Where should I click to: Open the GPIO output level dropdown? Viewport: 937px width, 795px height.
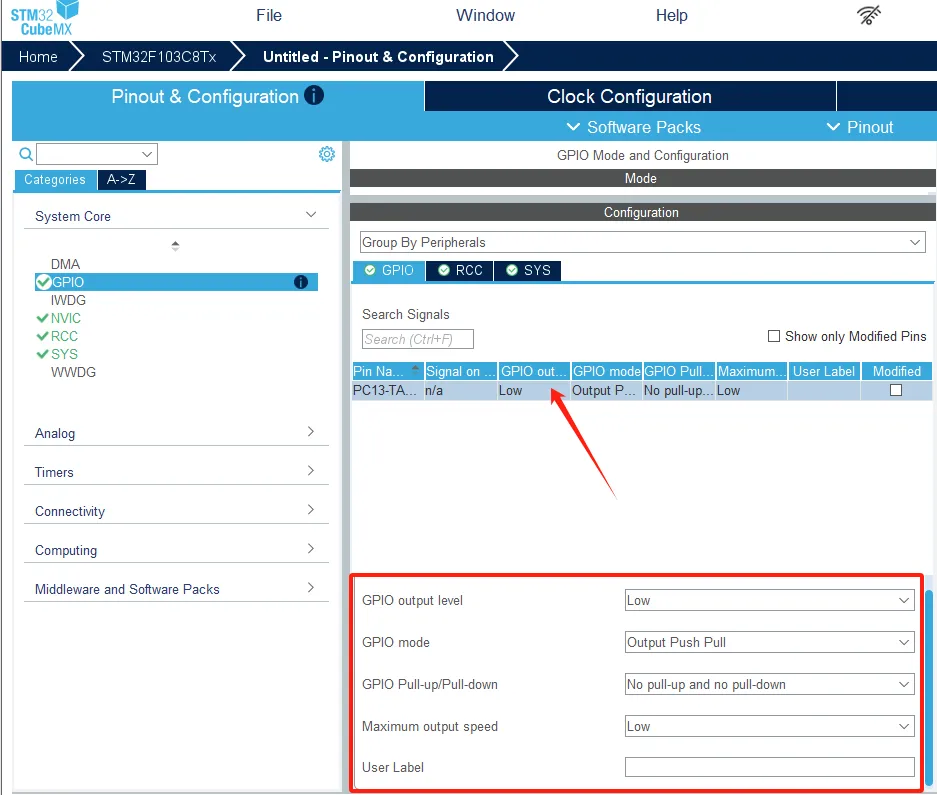tap(769, 601)
